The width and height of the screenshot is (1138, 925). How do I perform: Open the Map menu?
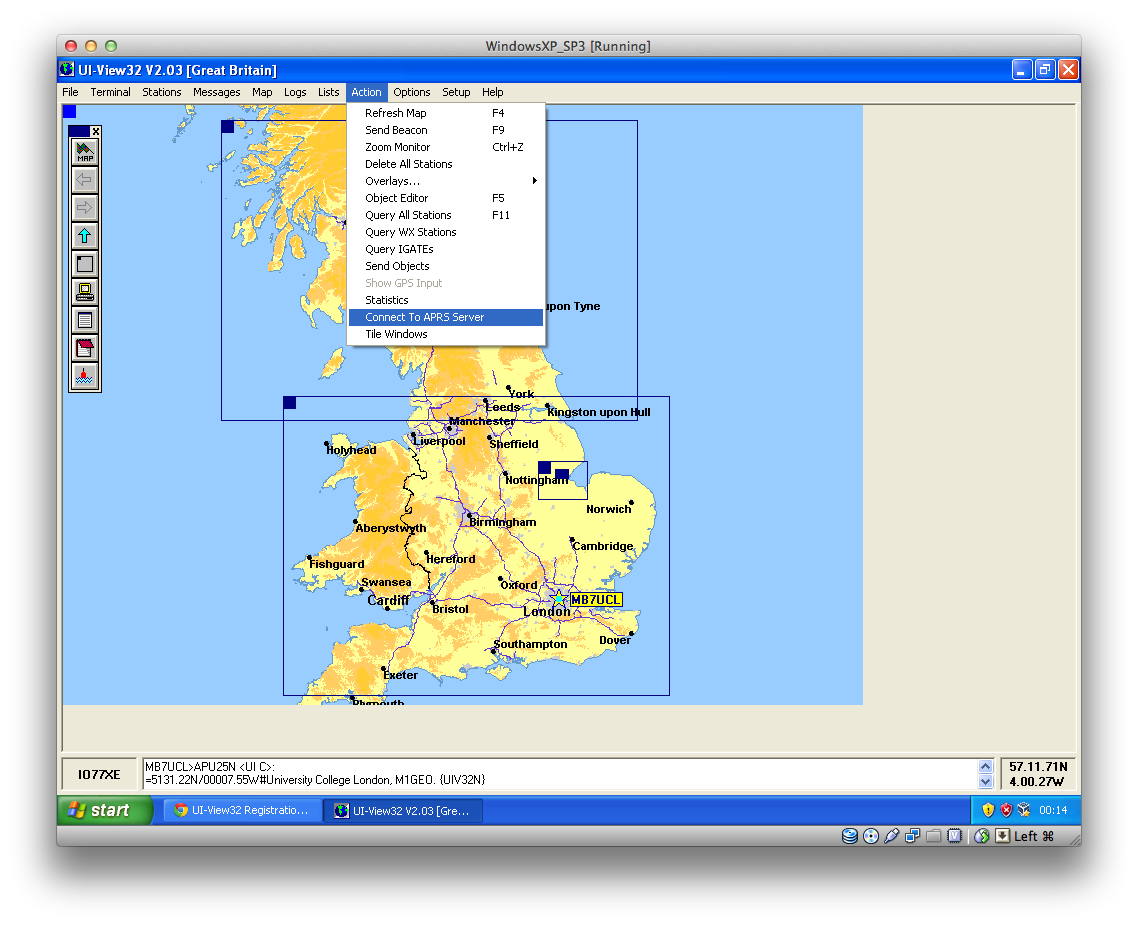(x=262, y=92)
